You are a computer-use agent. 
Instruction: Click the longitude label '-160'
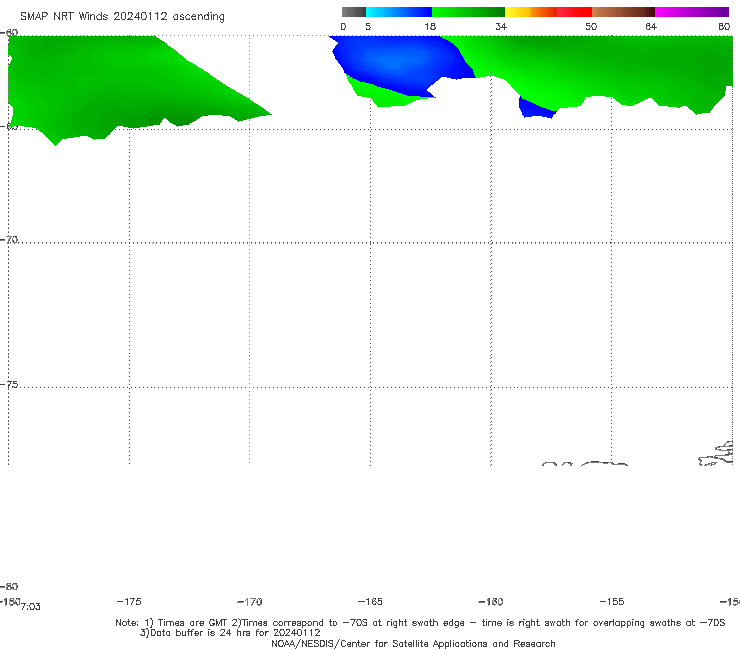coord(491,601)
